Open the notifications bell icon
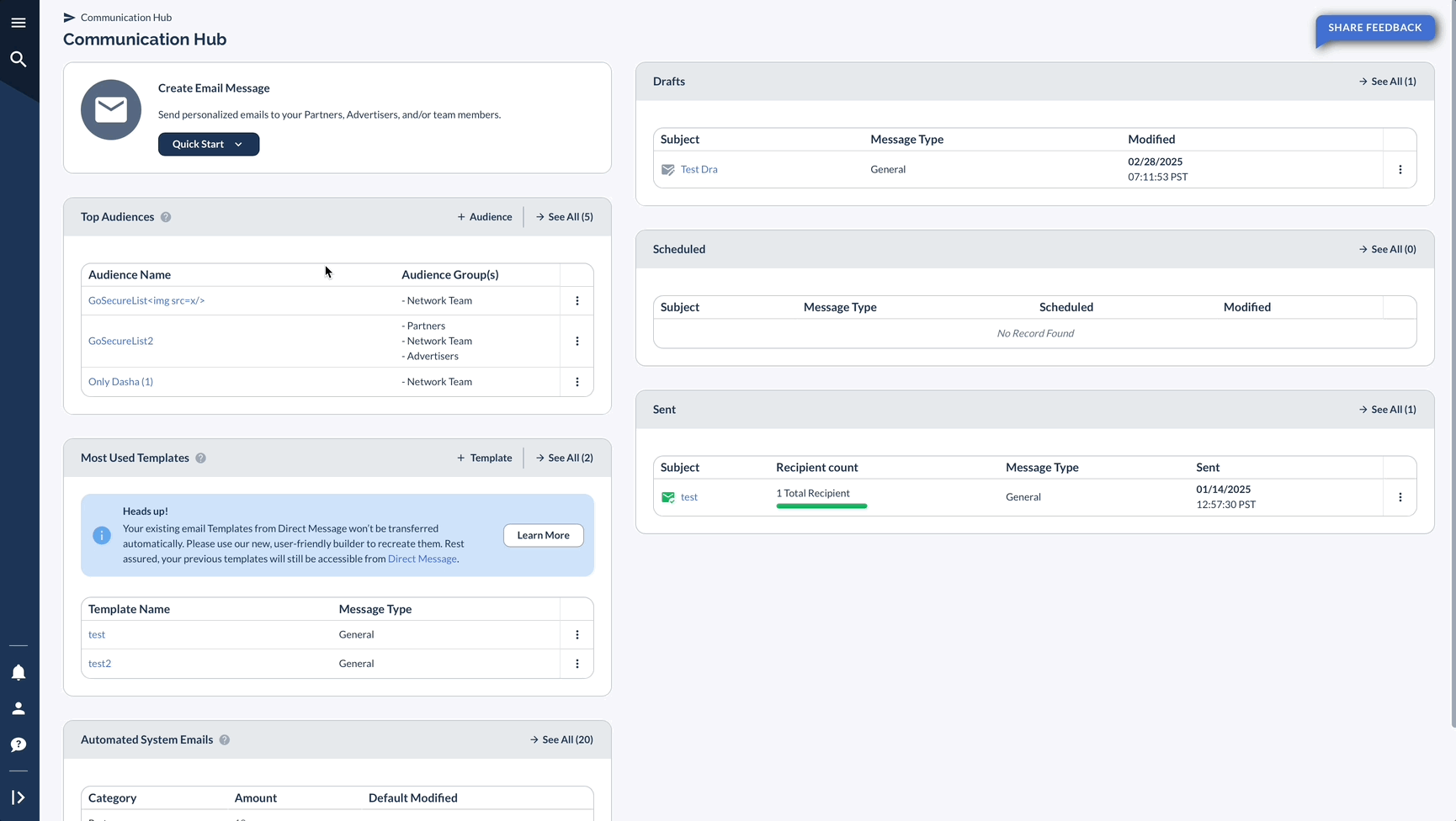Screen dimensions: 1456x821 [x=19, y=672]
